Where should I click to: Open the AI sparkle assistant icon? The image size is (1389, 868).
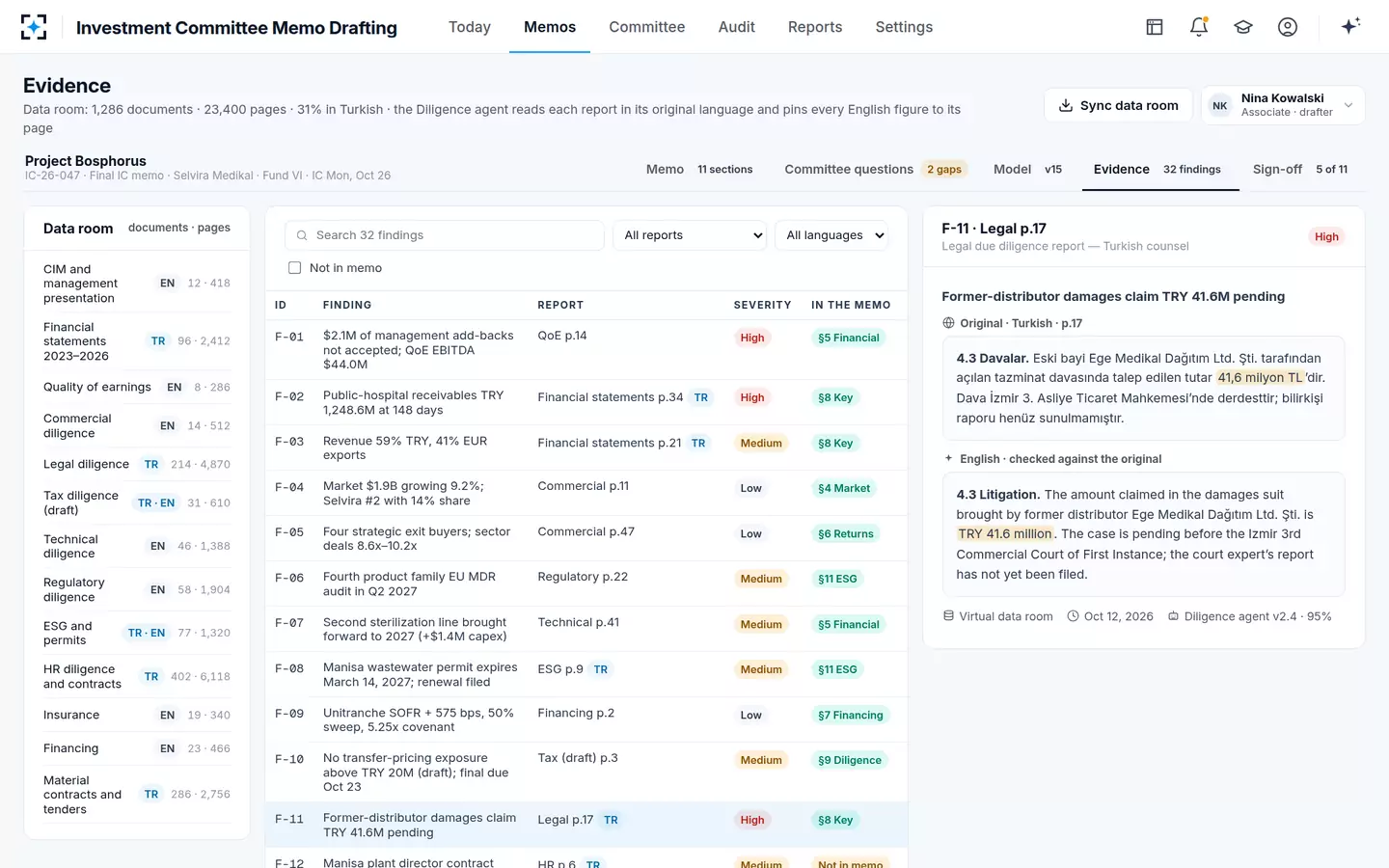pos(1350,26)
